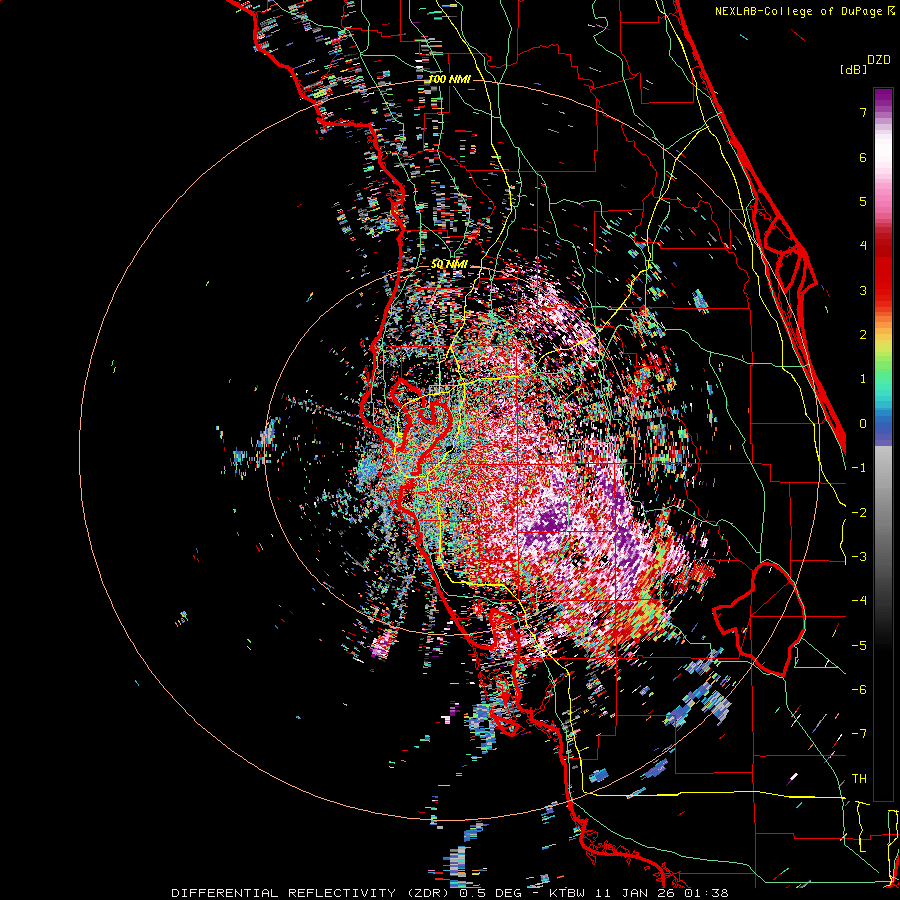
Task: Click the -2 value on the dB scale
Action: coord(859,513)
